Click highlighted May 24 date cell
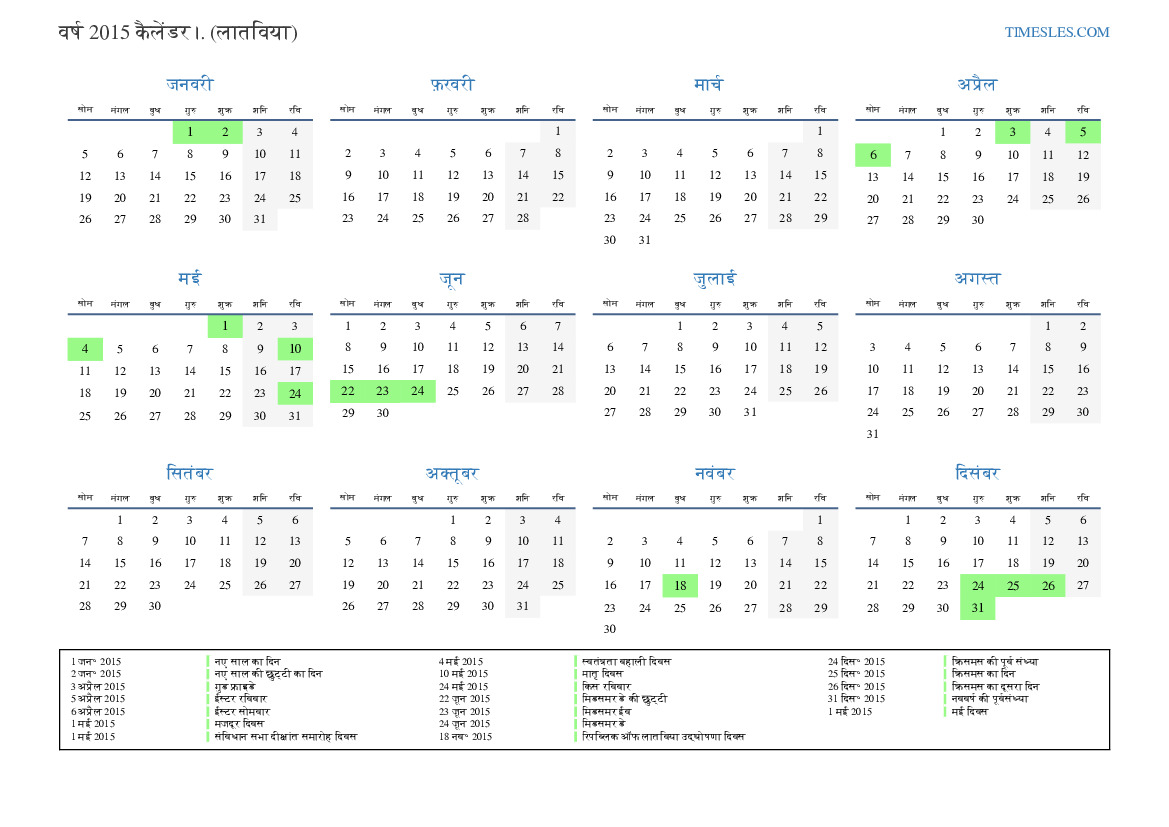The height and width of the screenshot is (827, 1169). pos(295,393)
